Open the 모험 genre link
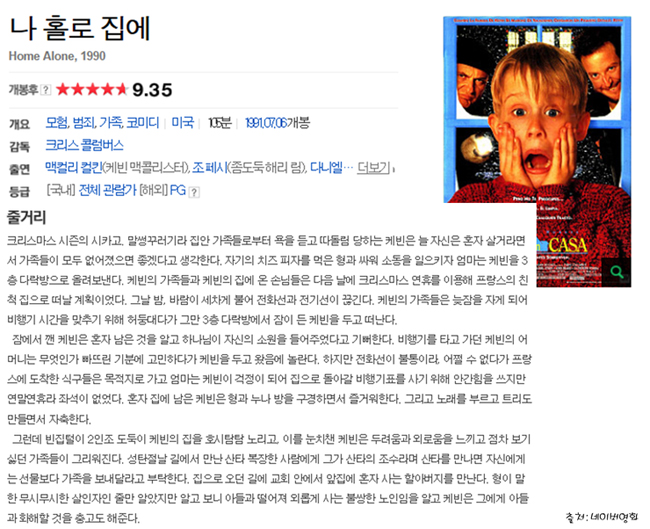 [57, 123]
